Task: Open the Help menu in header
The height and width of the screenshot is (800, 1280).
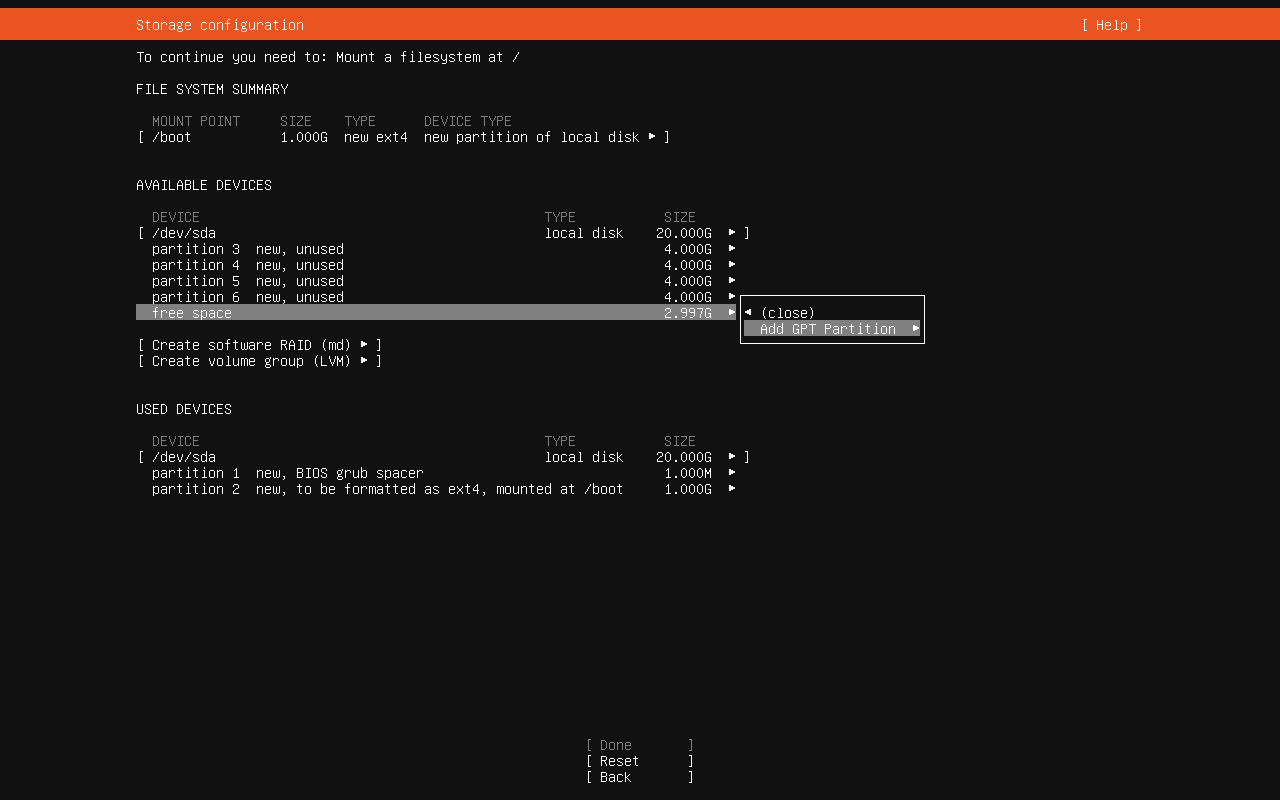Action: coord(1111,25)
